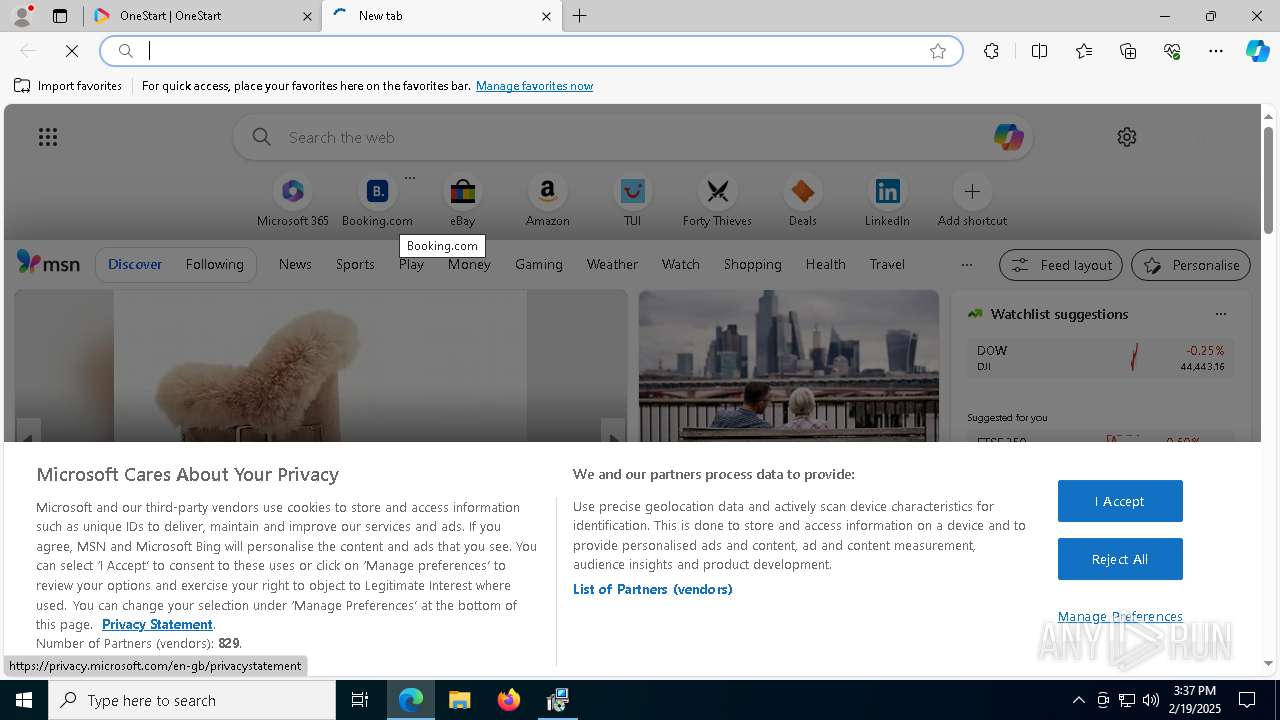Viewport: 1280px width, 720px height.
Task: Open Firefox from the taskbar
Action: pos(509,700)
